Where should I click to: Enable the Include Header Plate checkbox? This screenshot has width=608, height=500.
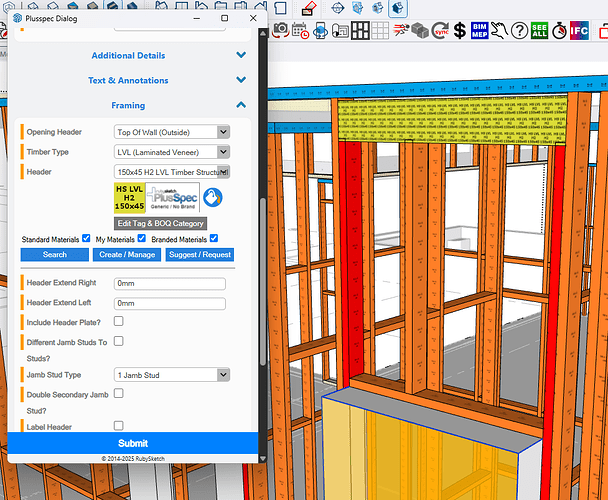point(119,321)
